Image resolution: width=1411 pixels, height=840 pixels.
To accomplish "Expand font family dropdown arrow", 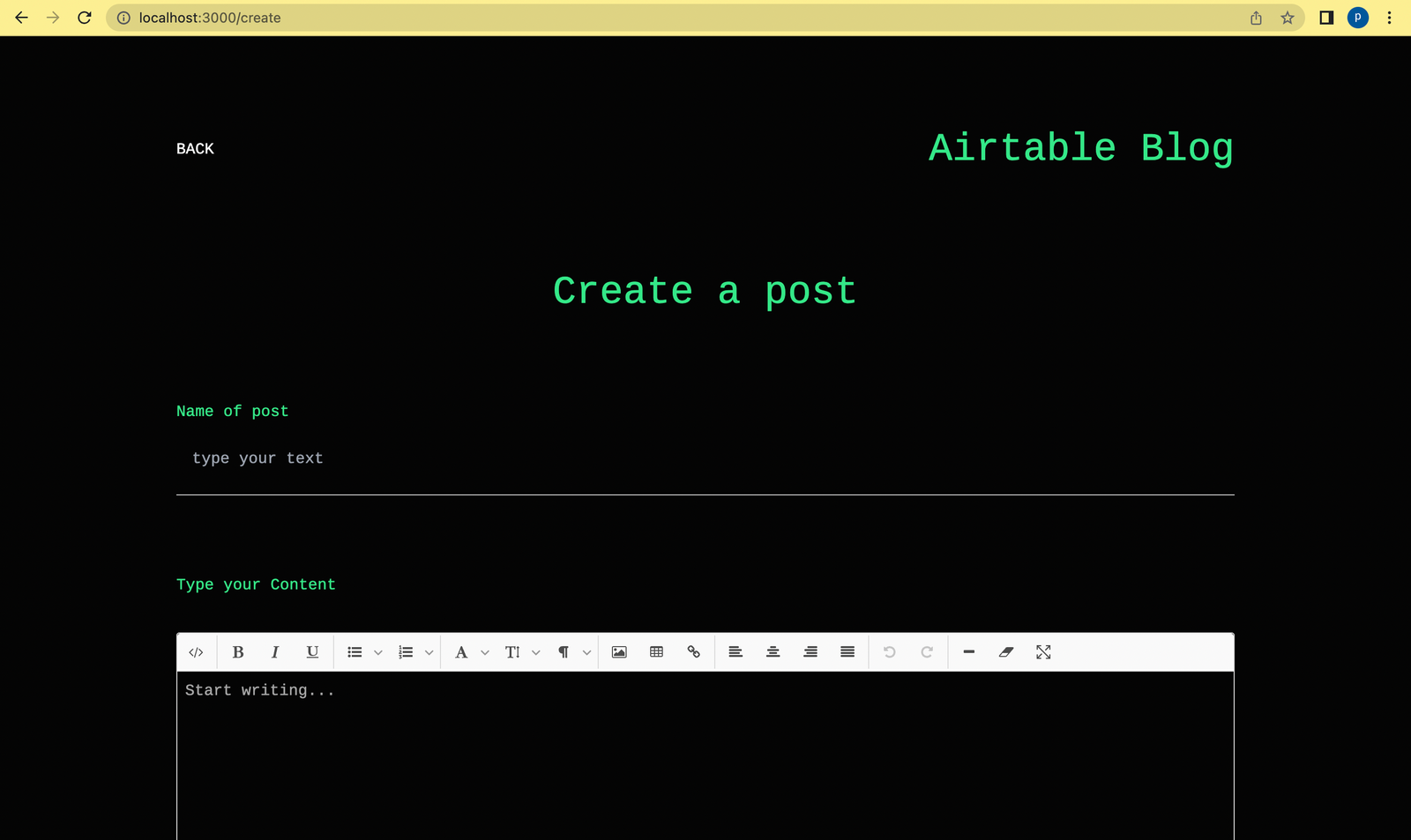I will click(x=485, y=652).
